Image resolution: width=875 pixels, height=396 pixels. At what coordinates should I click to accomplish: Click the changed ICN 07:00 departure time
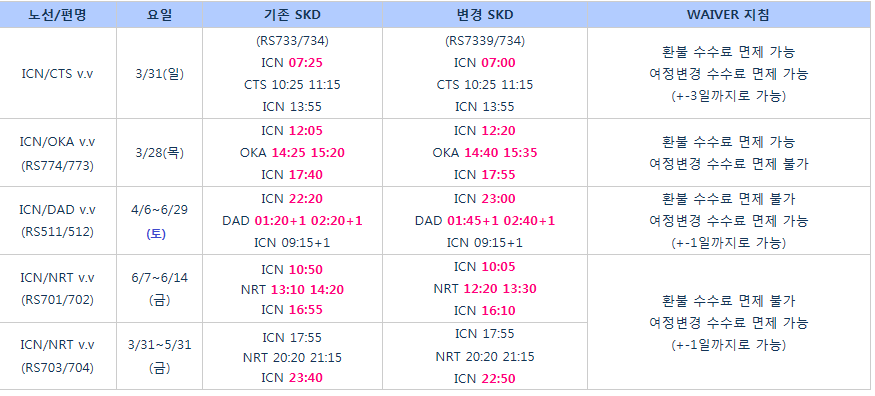pyautogui.click(x=485, y=62)
